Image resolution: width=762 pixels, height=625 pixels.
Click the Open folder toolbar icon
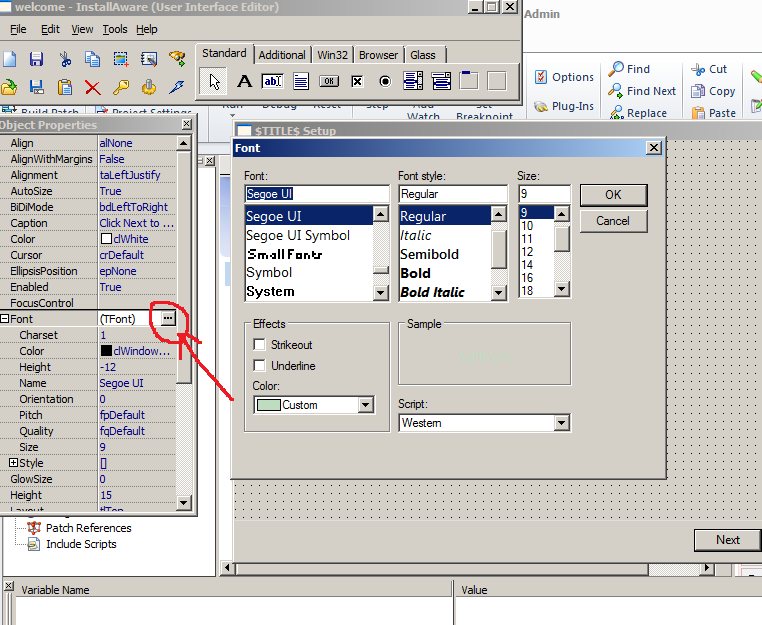coord(9,87)
